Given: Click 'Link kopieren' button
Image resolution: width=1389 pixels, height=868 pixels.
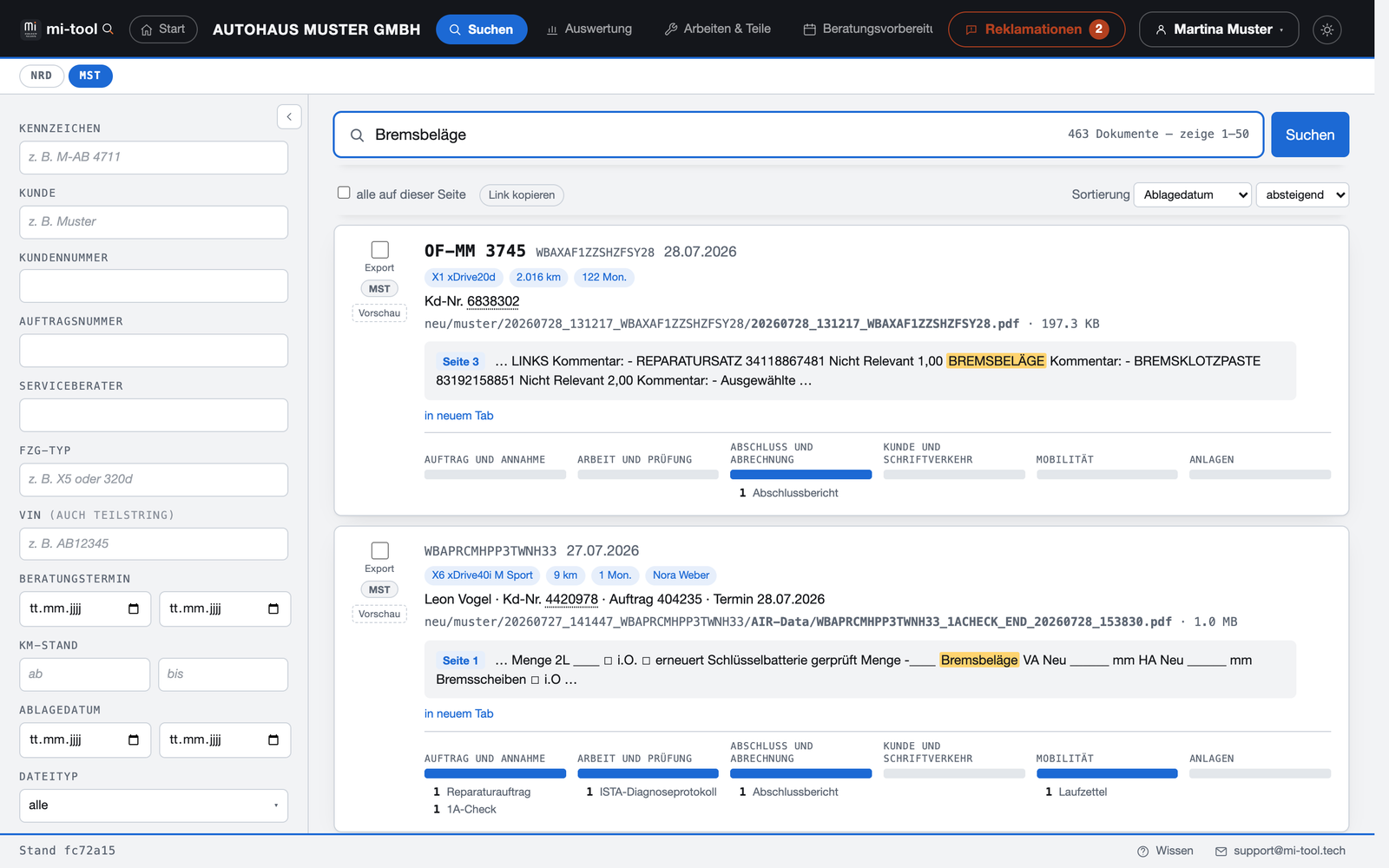Looking at the screenshot, I should click(x=522, y=194).
